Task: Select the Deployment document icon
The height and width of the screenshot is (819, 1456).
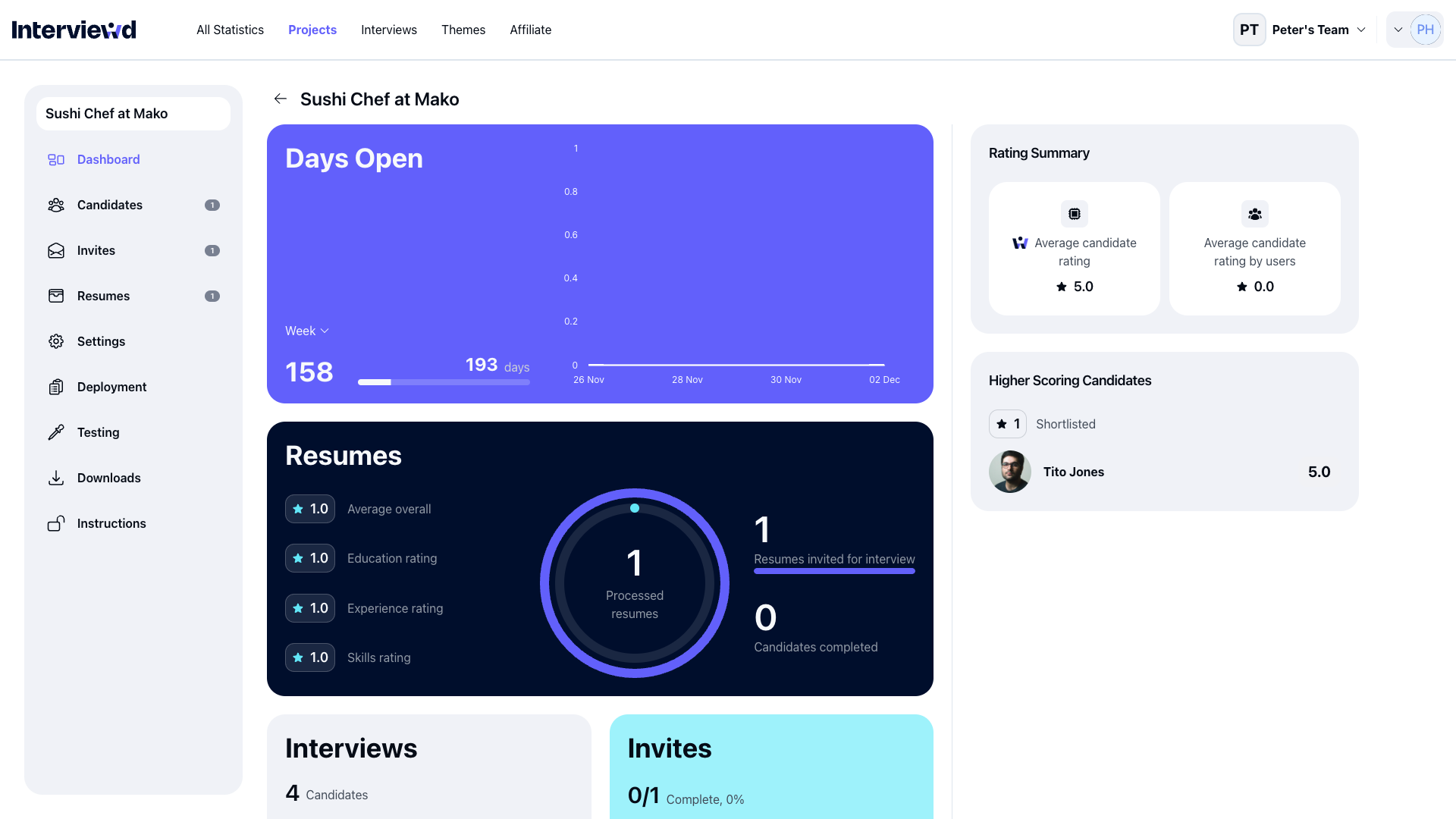Action: click(x=56, y=387)
